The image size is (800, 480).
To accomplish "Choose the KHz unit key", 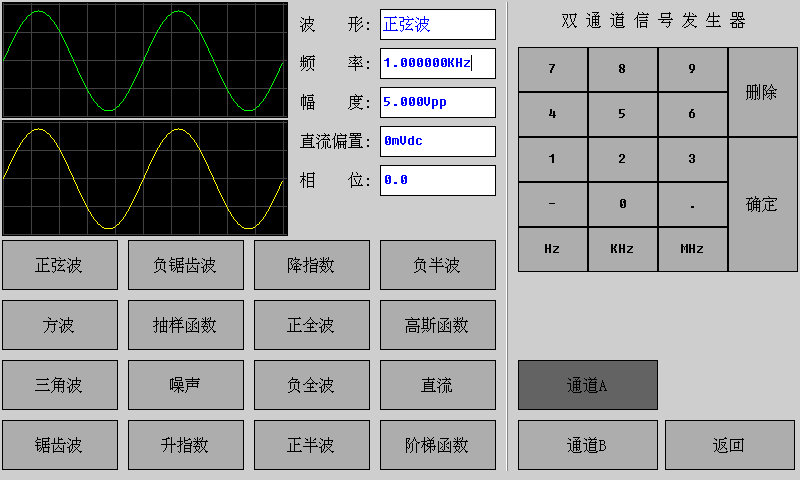I will [x=622, y=249].
